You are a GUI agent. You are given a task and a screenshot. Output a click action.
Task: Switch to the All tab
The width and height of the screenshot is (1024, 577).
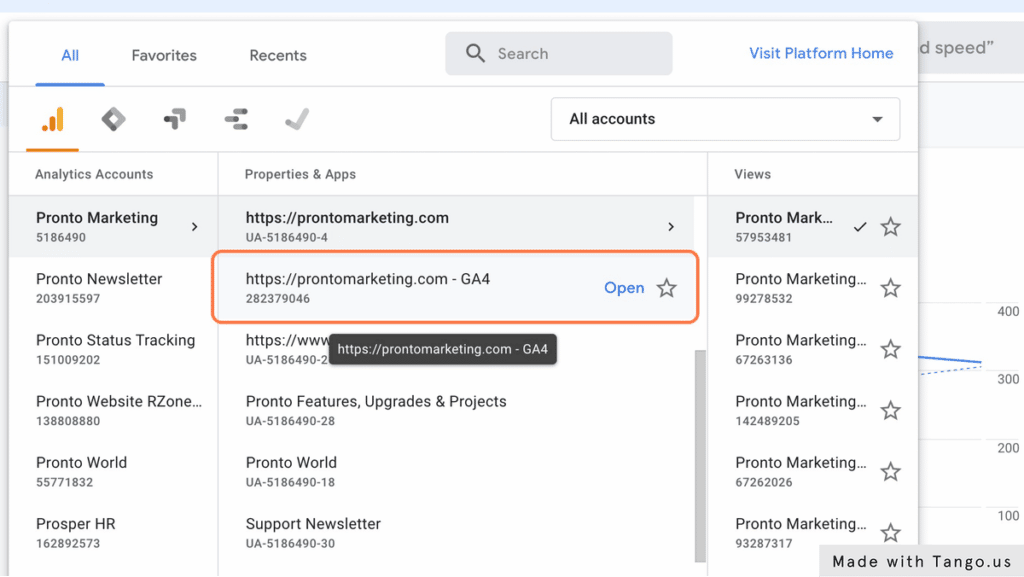(x=70, y=55)
